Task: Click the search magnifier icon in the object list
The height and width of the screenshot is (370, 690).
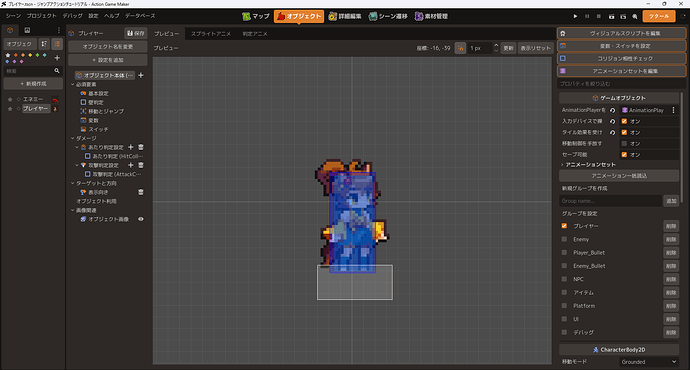Action: tap(57, 71)
